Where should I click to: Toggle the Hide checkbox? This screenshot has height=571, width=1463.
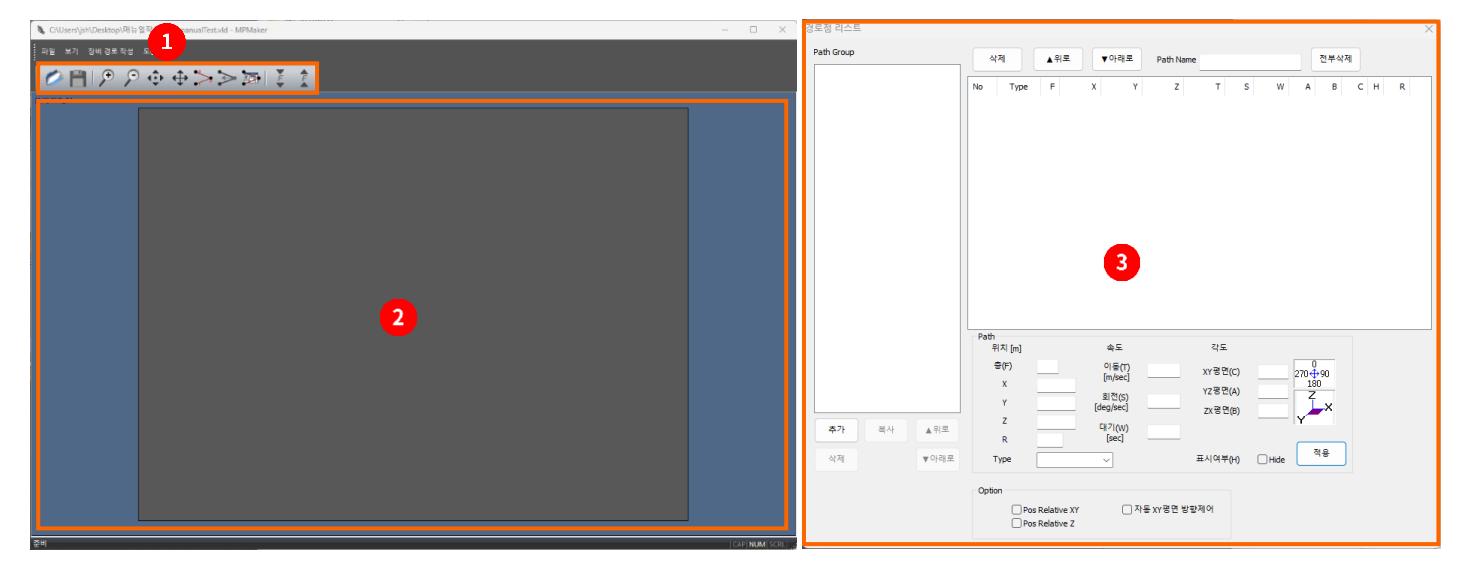coord(1262,459)
